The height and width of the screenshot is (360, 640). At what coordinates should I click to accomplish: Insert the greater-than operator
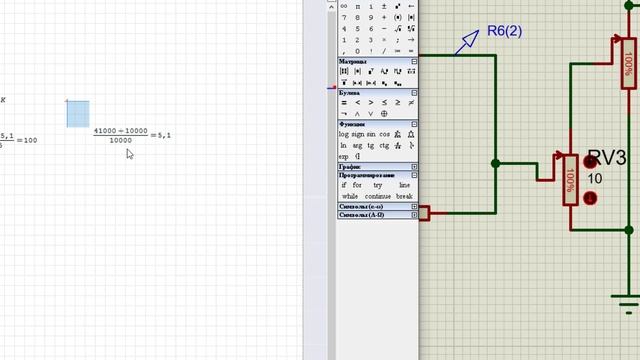tap(371, 103)
